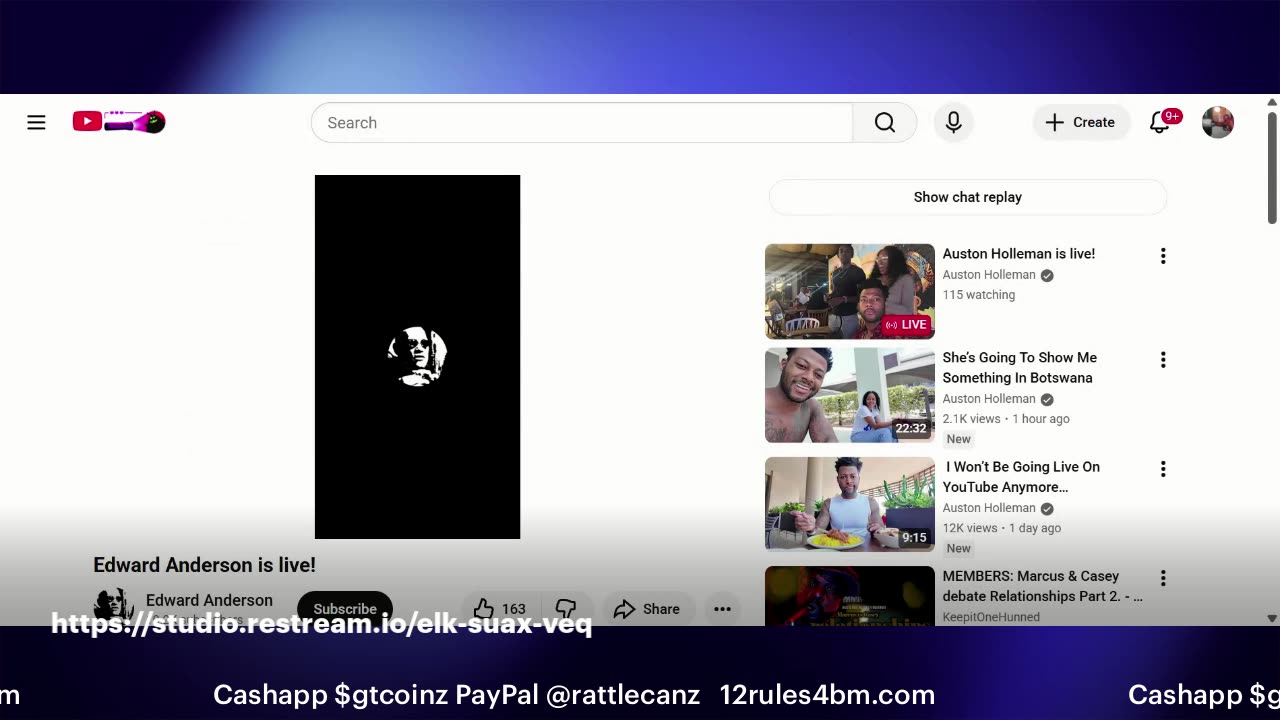Image resolution: width=1280 pixels, height=720 pixels.
Task: Open KeepitOneHunned channel name
Action: click(x=991, y=617)
